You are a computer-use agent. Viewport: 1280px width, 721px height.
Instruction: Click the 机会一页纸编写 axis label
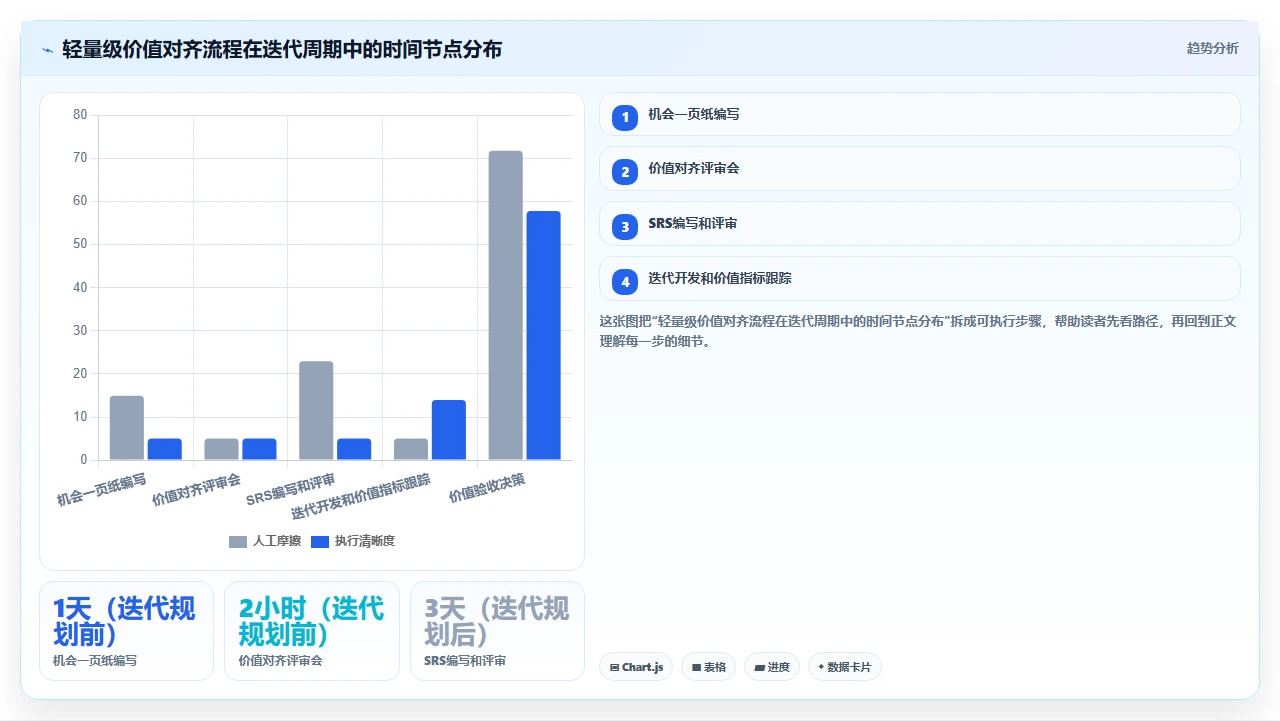pyautogui.click(x=102, y=489)
